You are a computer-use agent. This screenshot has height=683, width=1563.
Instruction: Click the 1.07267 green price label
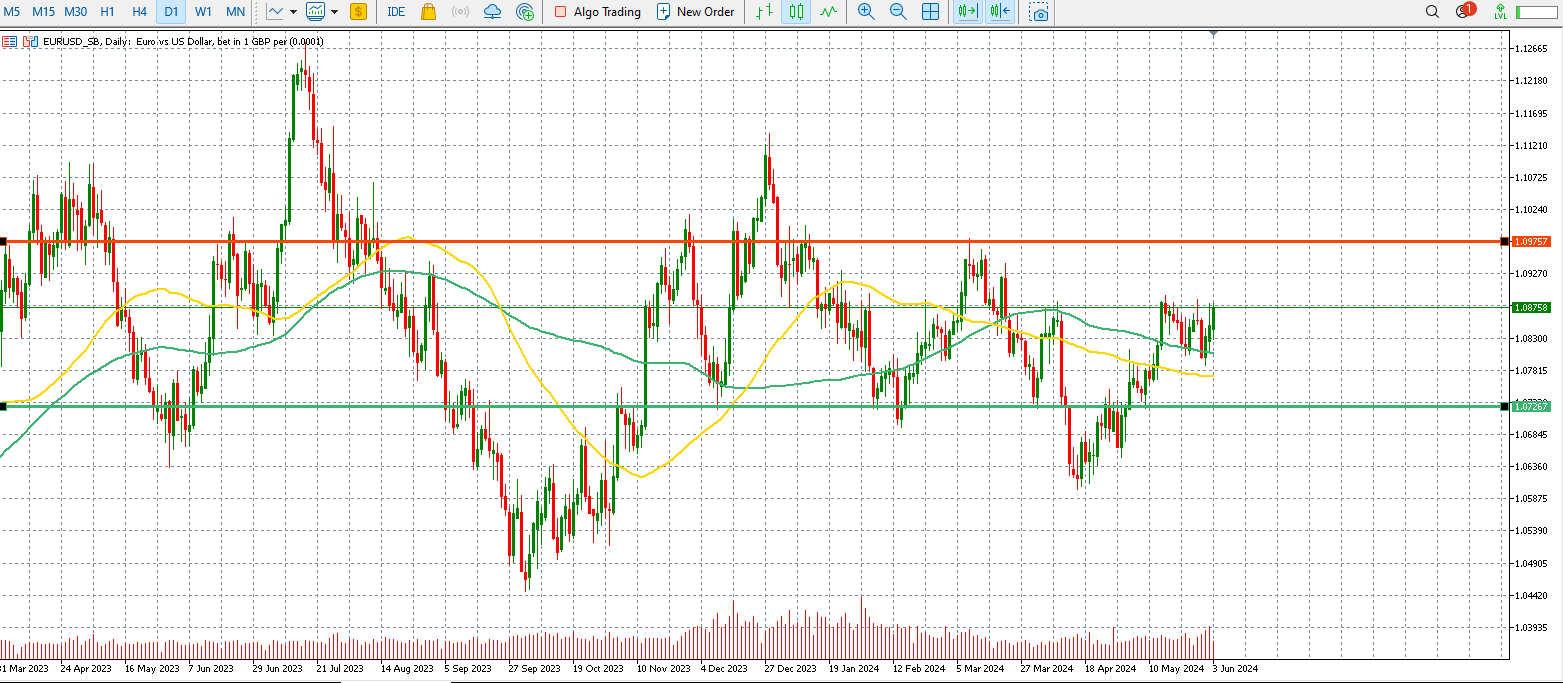click(1531, 407)
